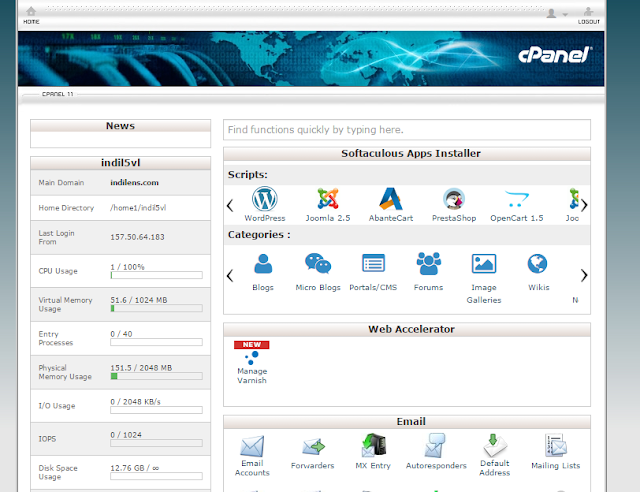Open MX Entry settings
The height and width of the screenshot is (492, 640).
373,452
